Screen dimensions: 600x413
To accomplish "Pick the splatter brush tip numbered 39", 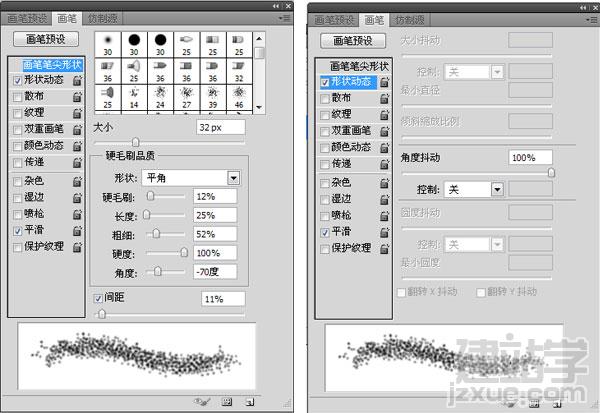I will (213, 97).
